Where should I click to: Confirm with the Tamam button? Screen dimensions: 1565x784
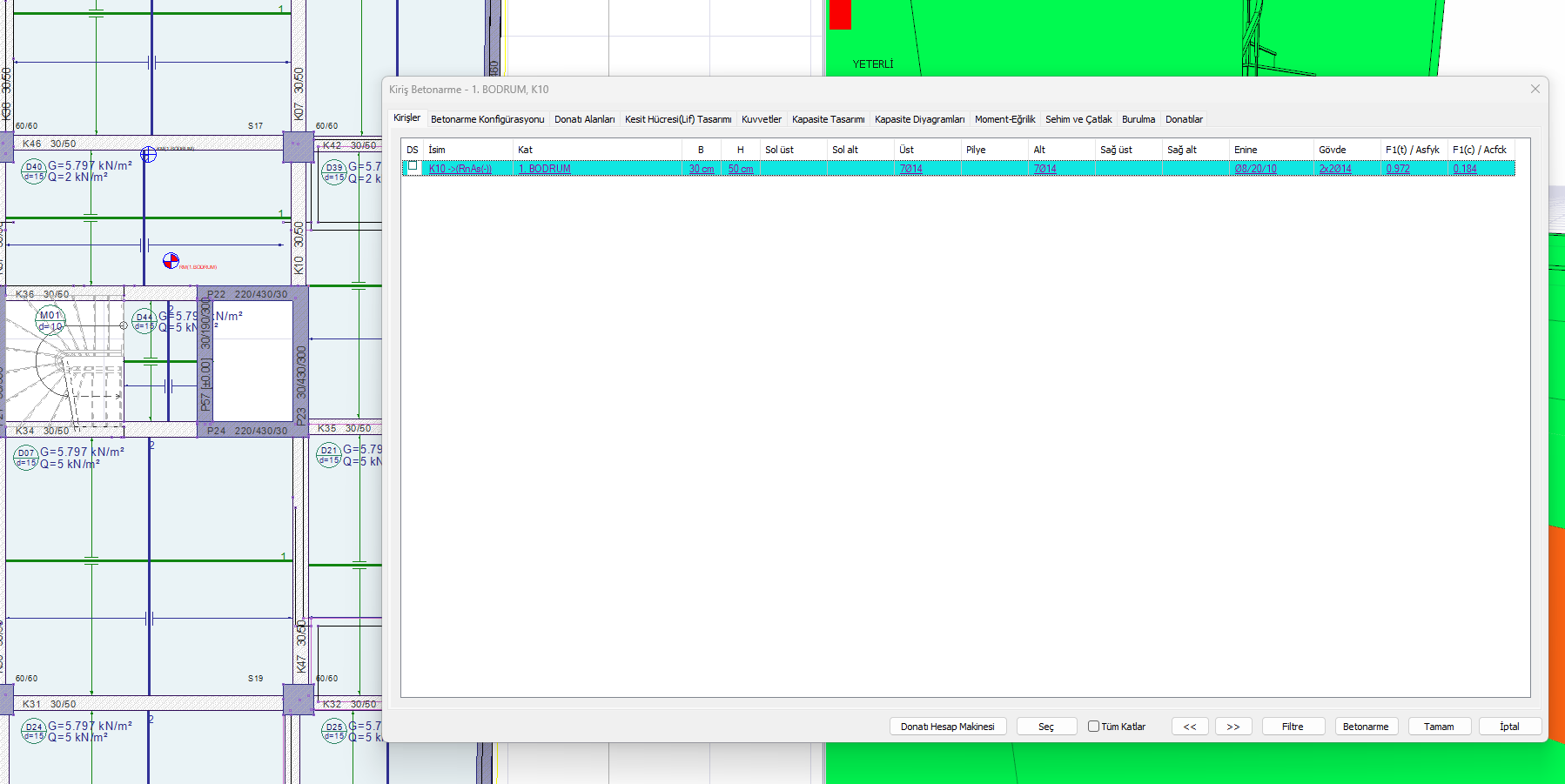[x=1438, y=727]
